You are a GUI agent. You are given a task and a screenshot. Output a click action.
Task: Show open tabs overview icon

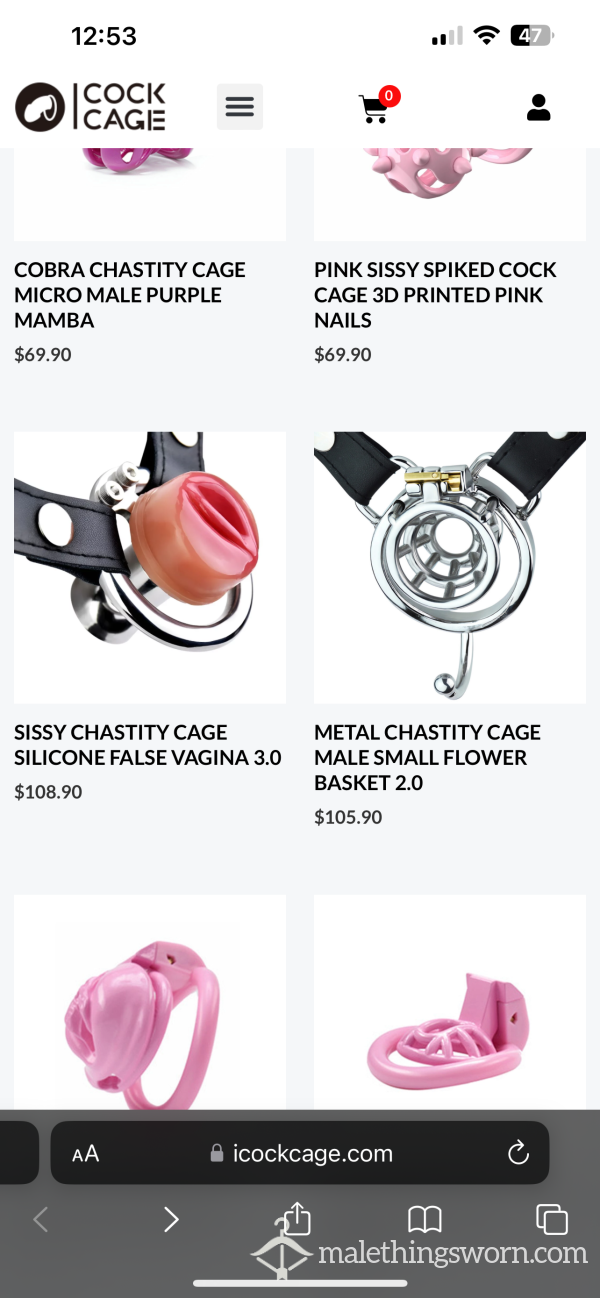click(x=551, y=1219)
